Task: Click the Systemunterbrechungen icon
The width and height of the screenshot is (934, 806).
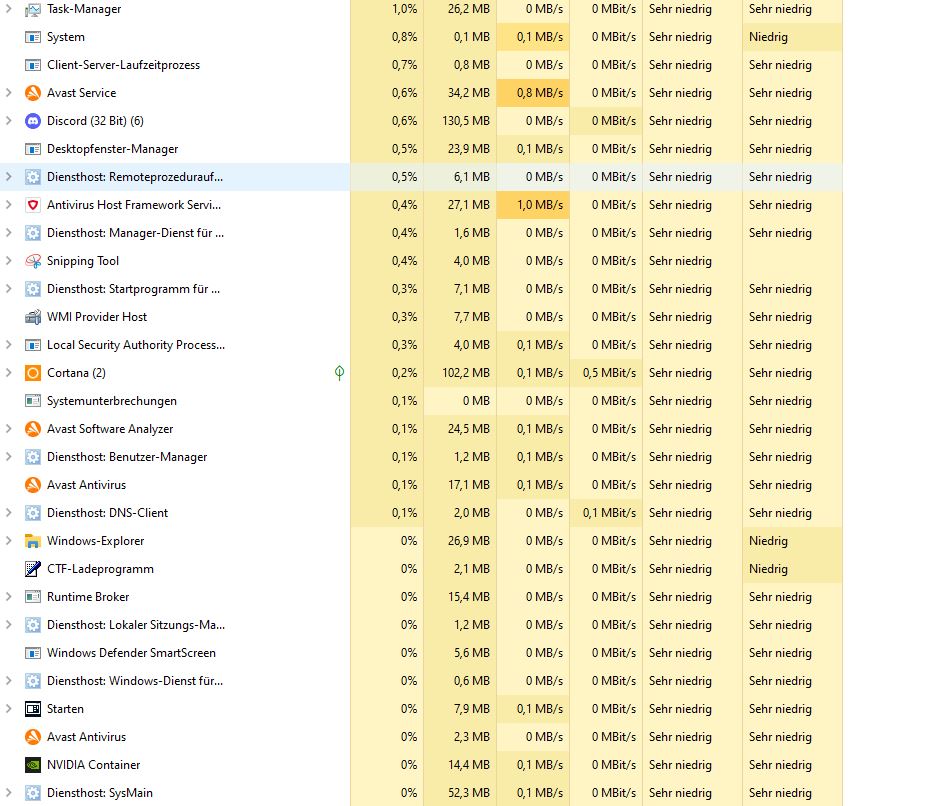Action: 33,401
